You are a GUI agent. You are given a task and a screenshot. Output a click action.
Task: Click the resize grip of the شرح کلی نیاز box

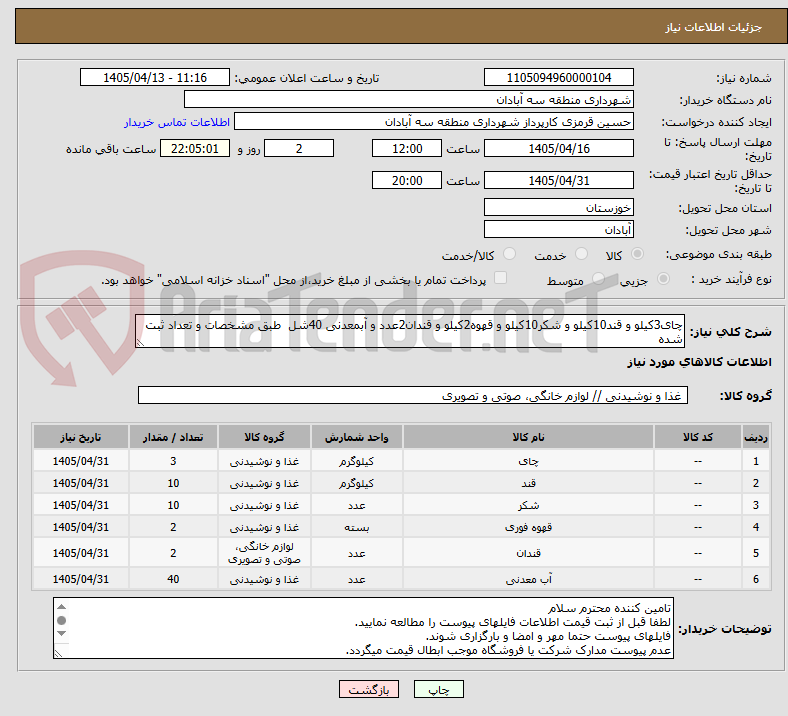140,343
